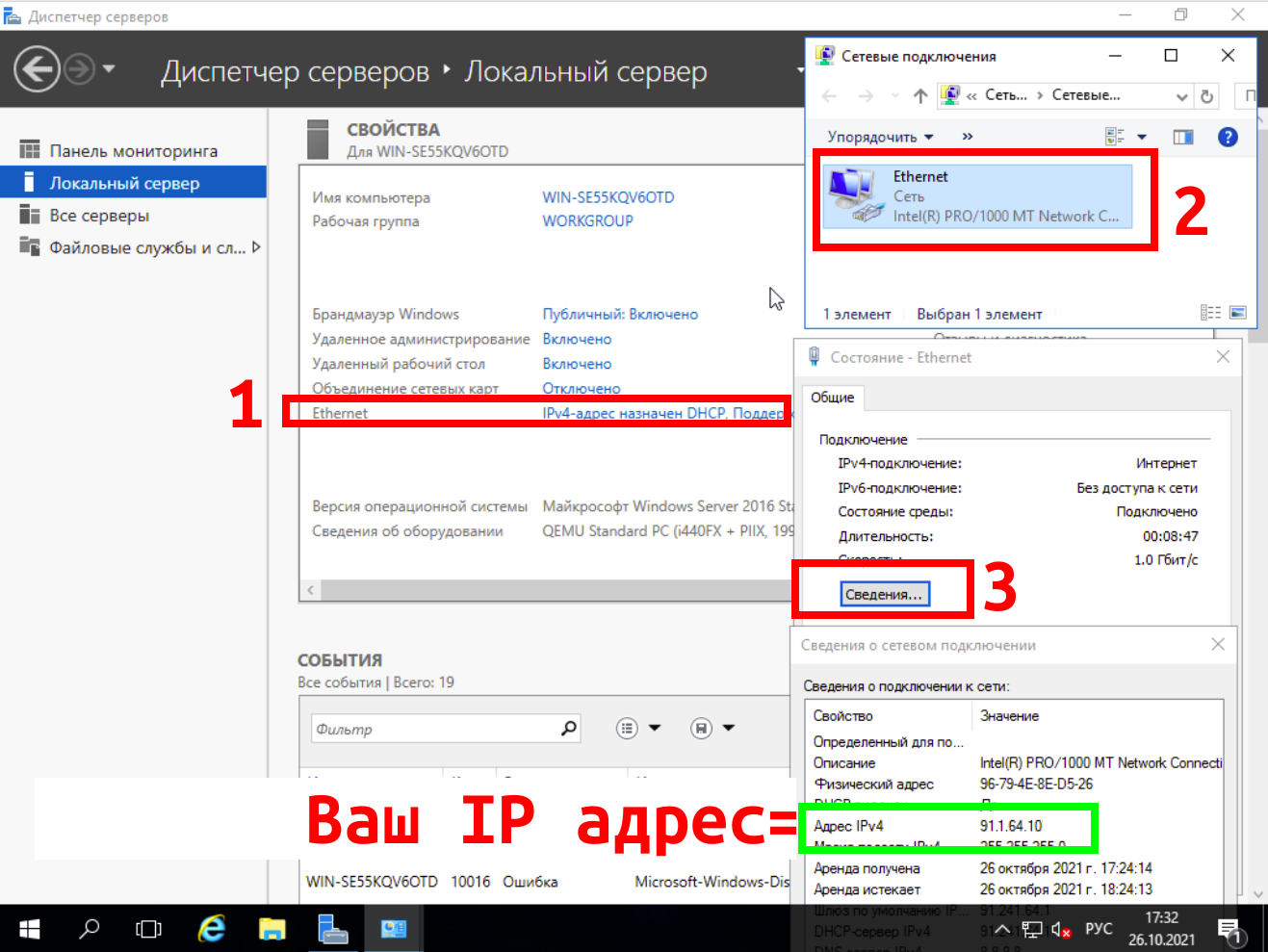Viewport: 1268px width, 952px height.
Task: Select the 'Аренда истекает' row
Action: pos(1015,889)
